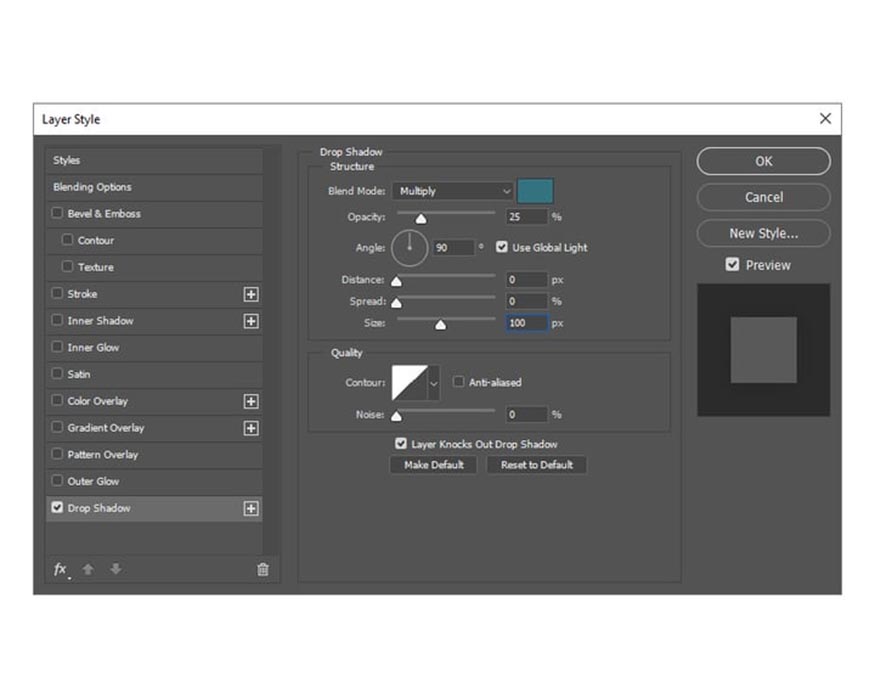Click the Cancel button
The height and width of the screenshot is (698, 875).
(x=763, y=197)
